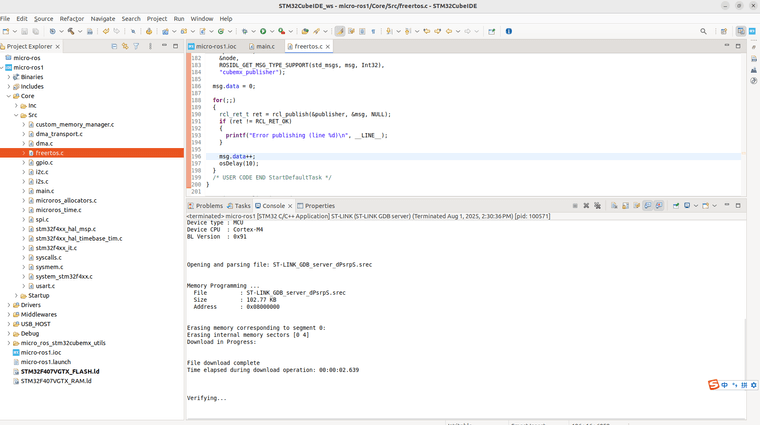Image resolution: width=760 pixels, height=425 pixels.
Task: Open the Build hammer dropdown arrow
Action: pyautogui.click(x=80, y=31)
